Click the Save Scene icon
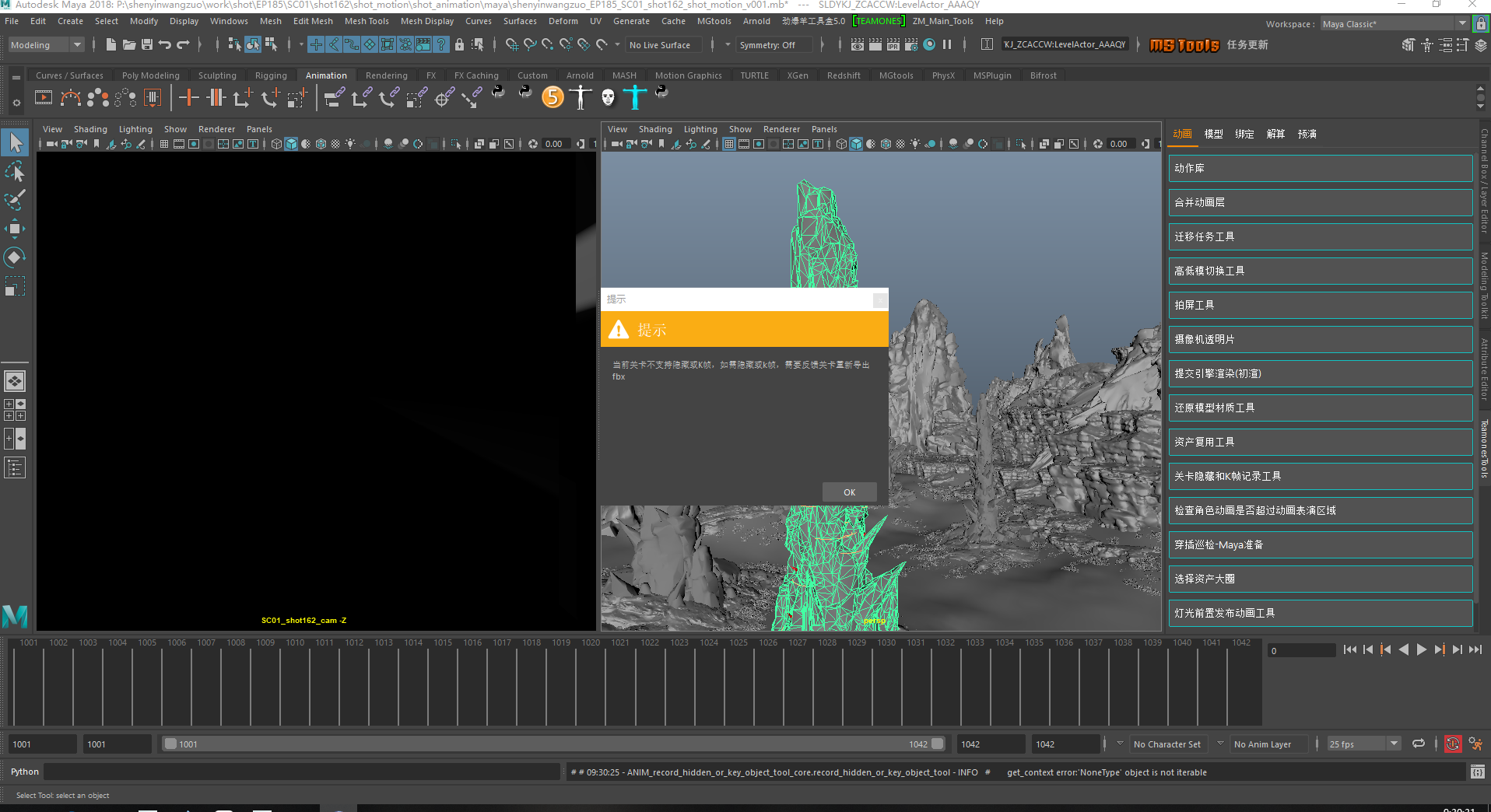The image size is (1491, 812). tap(146, 45)
